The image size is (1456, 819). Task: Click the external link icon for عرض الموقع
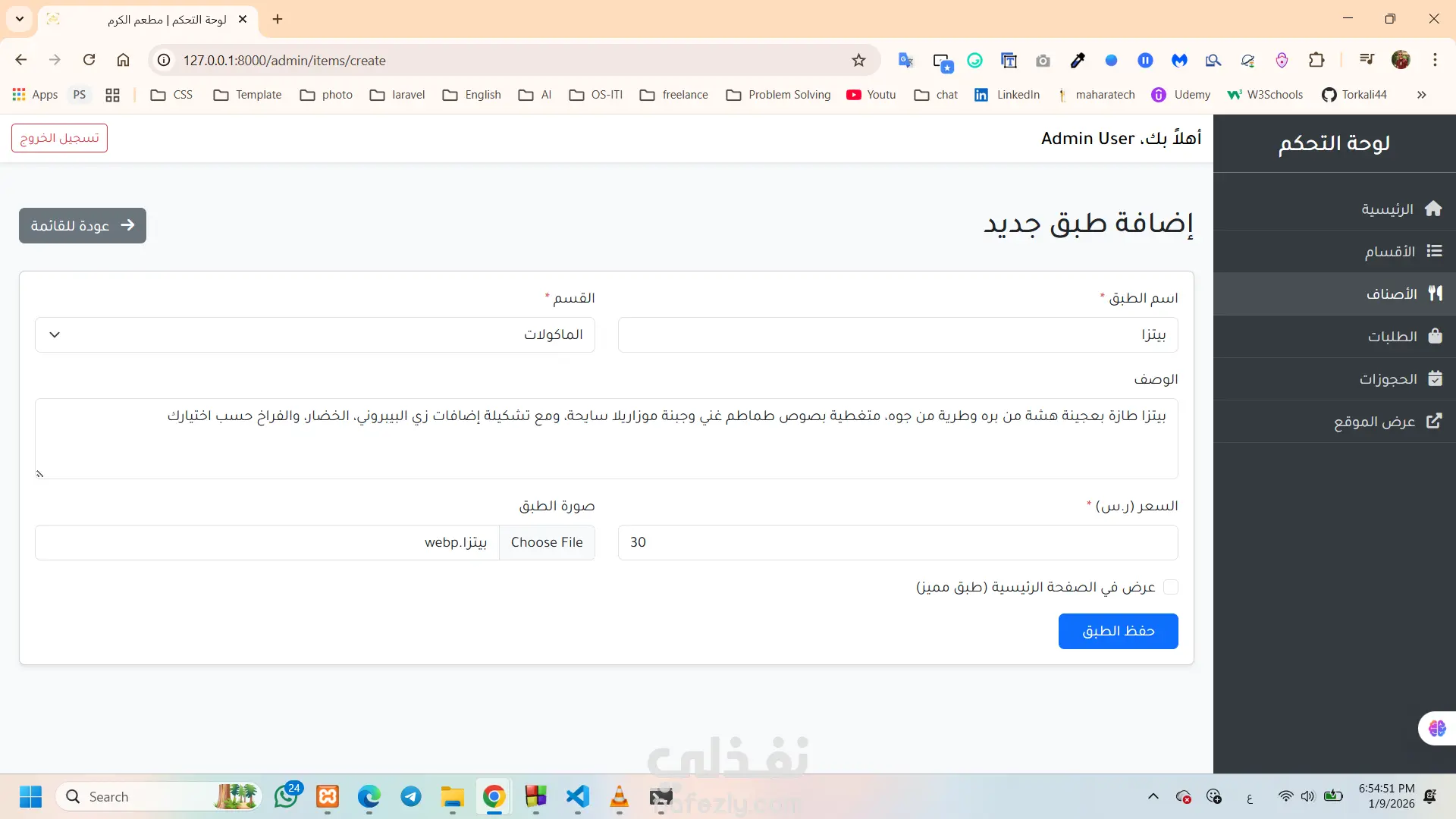pyautogui.click(x=1433, y=421)
